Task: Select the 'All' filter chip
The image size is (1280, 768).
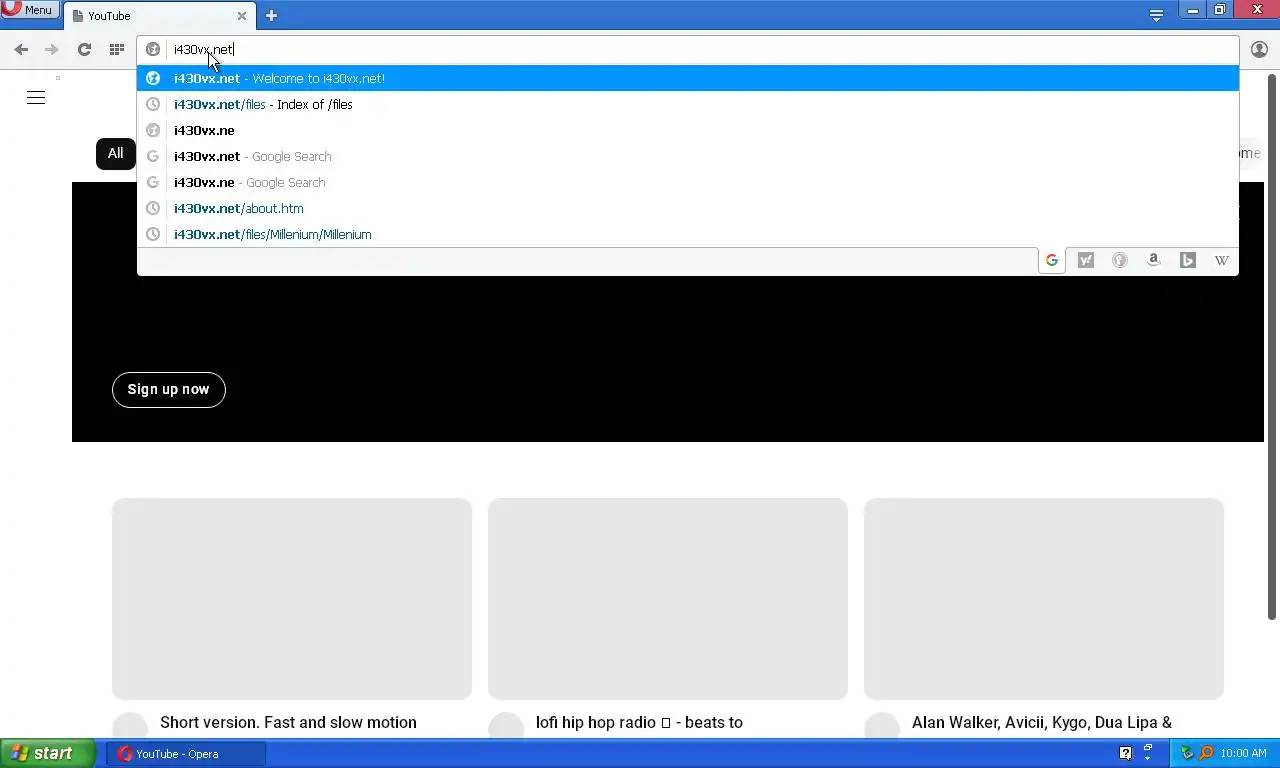Action: tap(116, 153)
